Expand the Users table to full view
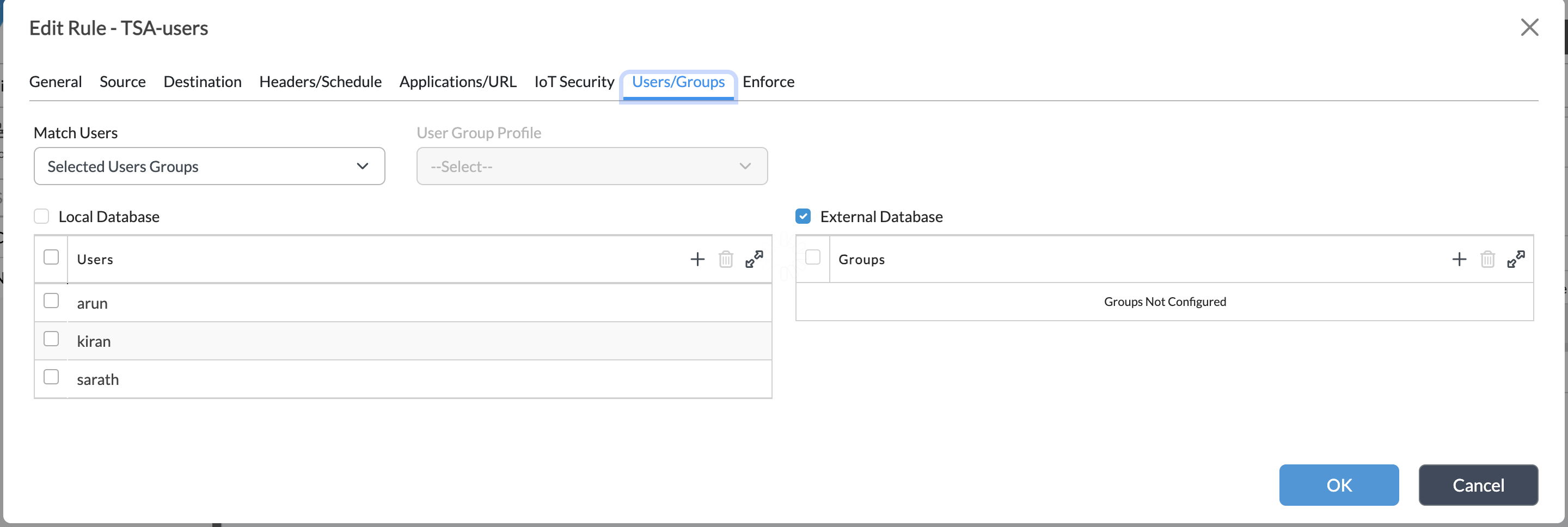The image size is (1568, 527). point(754,259)
